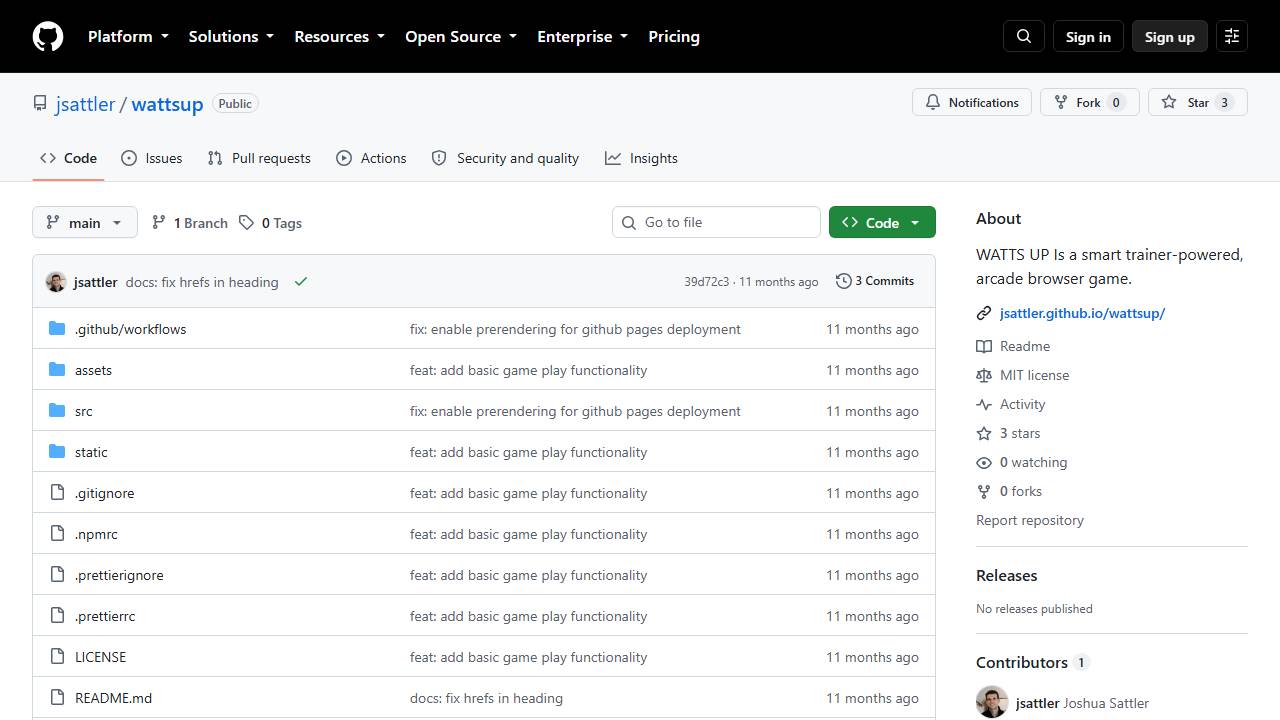Click the link icon beside website URL

click(x=984, y=313)
